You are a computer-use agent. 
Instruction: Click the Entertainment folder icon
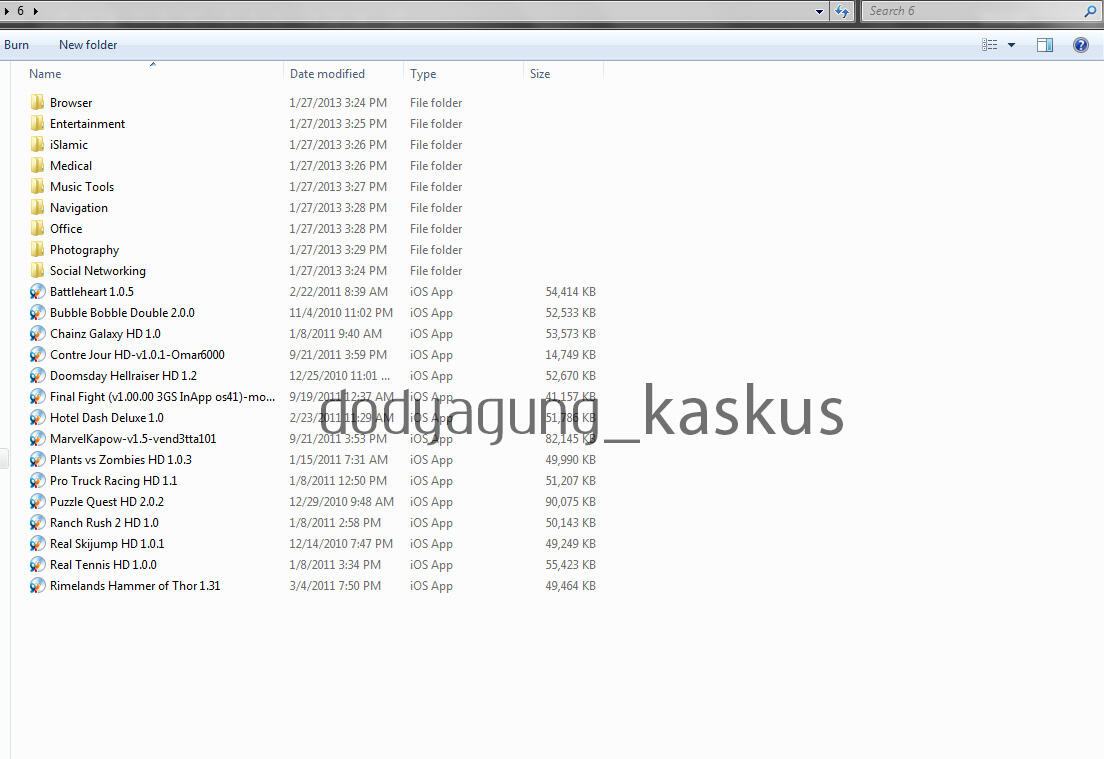pyautogui.click(x=37, y=124)
